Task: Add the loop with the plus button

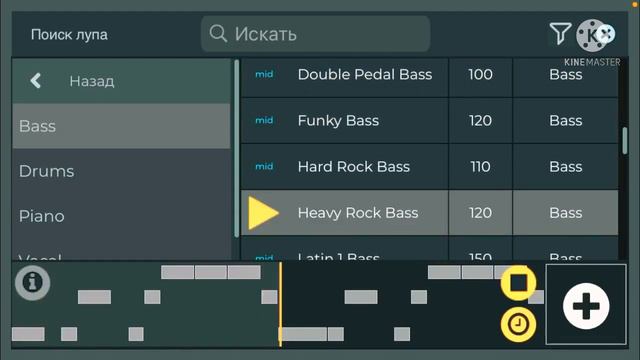Action: point(586,306)
